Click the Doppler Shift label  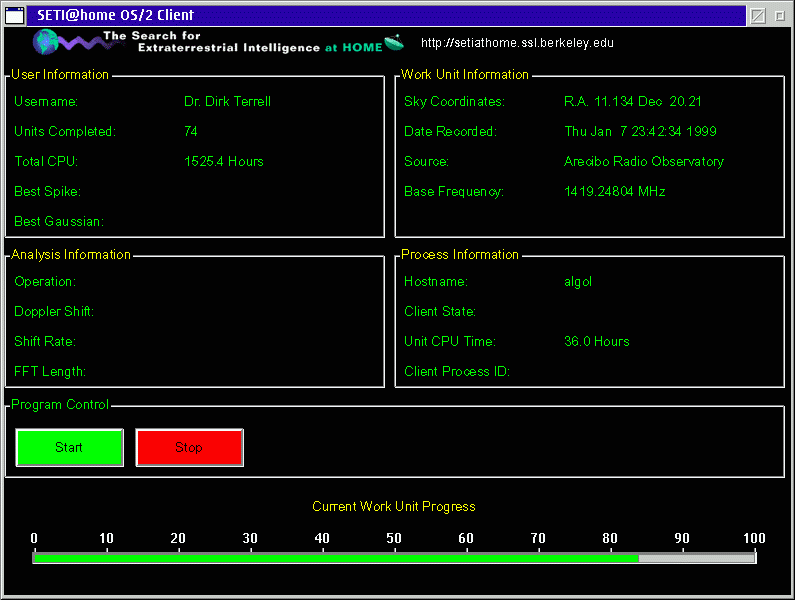coord(54,311)
